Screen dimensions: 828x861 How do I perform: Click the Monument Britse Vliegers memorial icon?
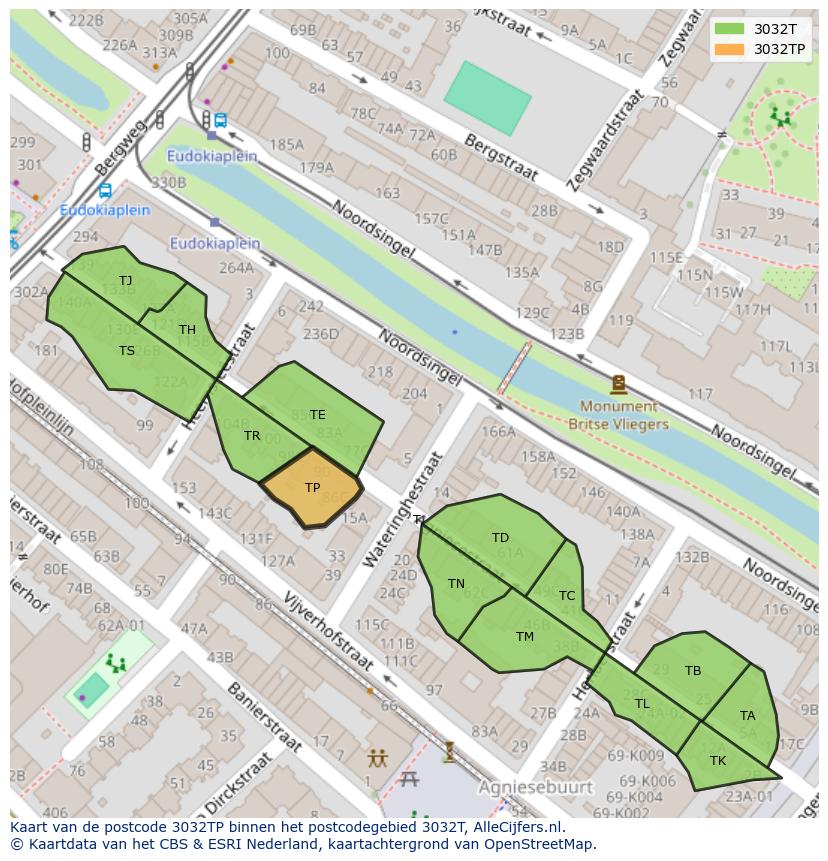point(618,385)
